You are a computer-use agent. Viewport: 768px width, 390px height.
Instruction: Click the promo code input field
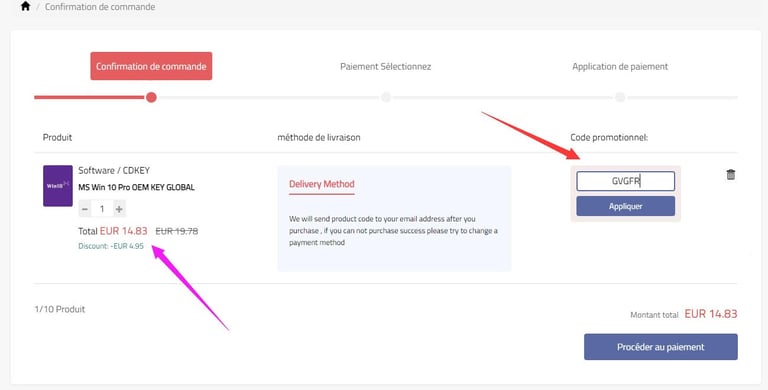pos(625,181)
